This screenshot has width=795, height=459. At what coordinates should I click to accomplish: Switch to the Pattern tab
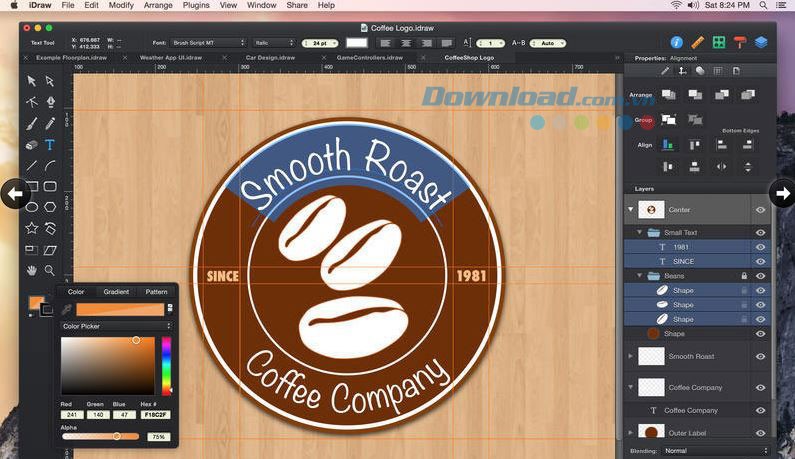156,292
